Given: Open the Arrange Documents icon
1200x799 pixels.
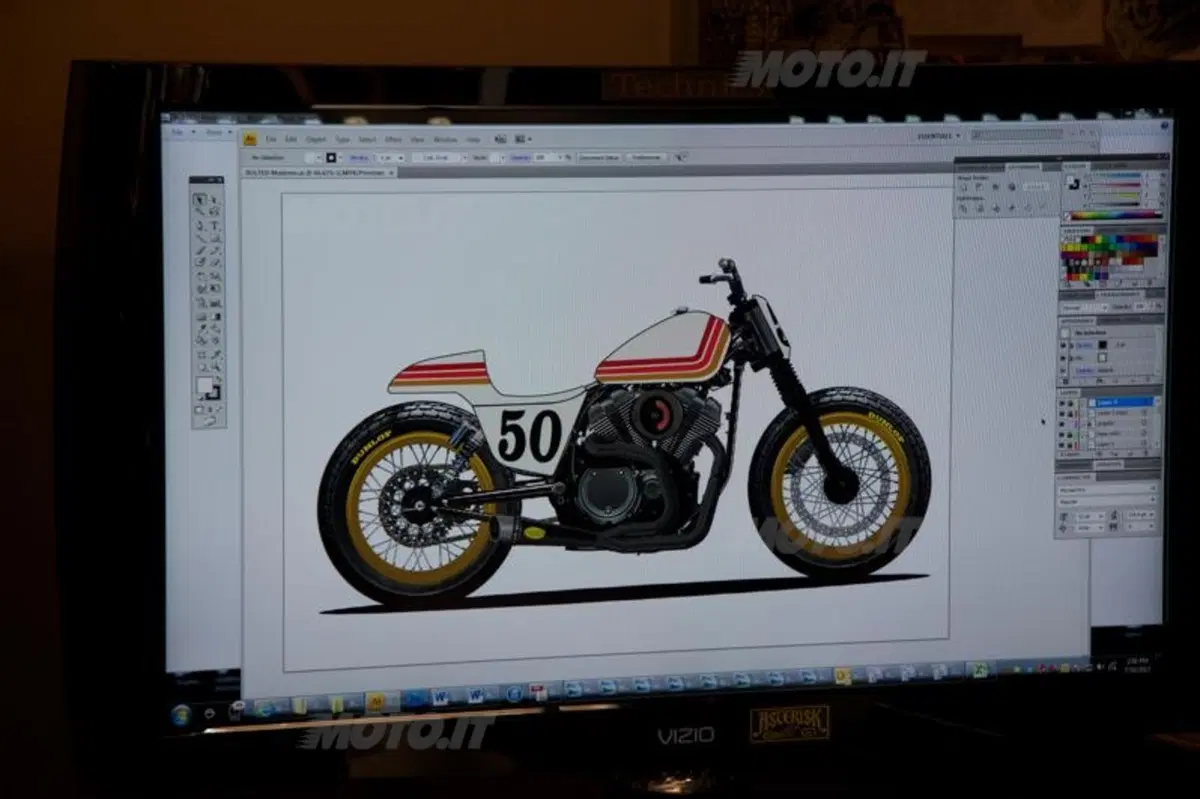Looking at the screenshot, I should click(521, 139).
